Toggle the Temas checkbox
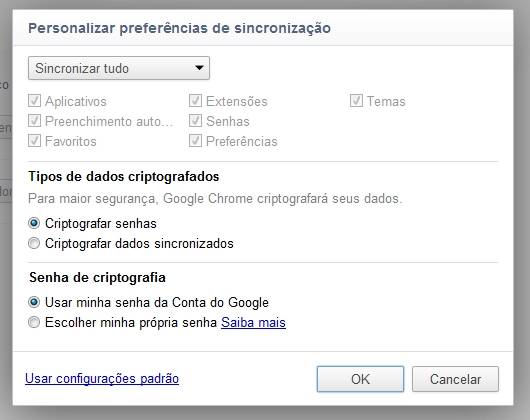This screenshot has height=420, width=530. [x=356, y=101]
